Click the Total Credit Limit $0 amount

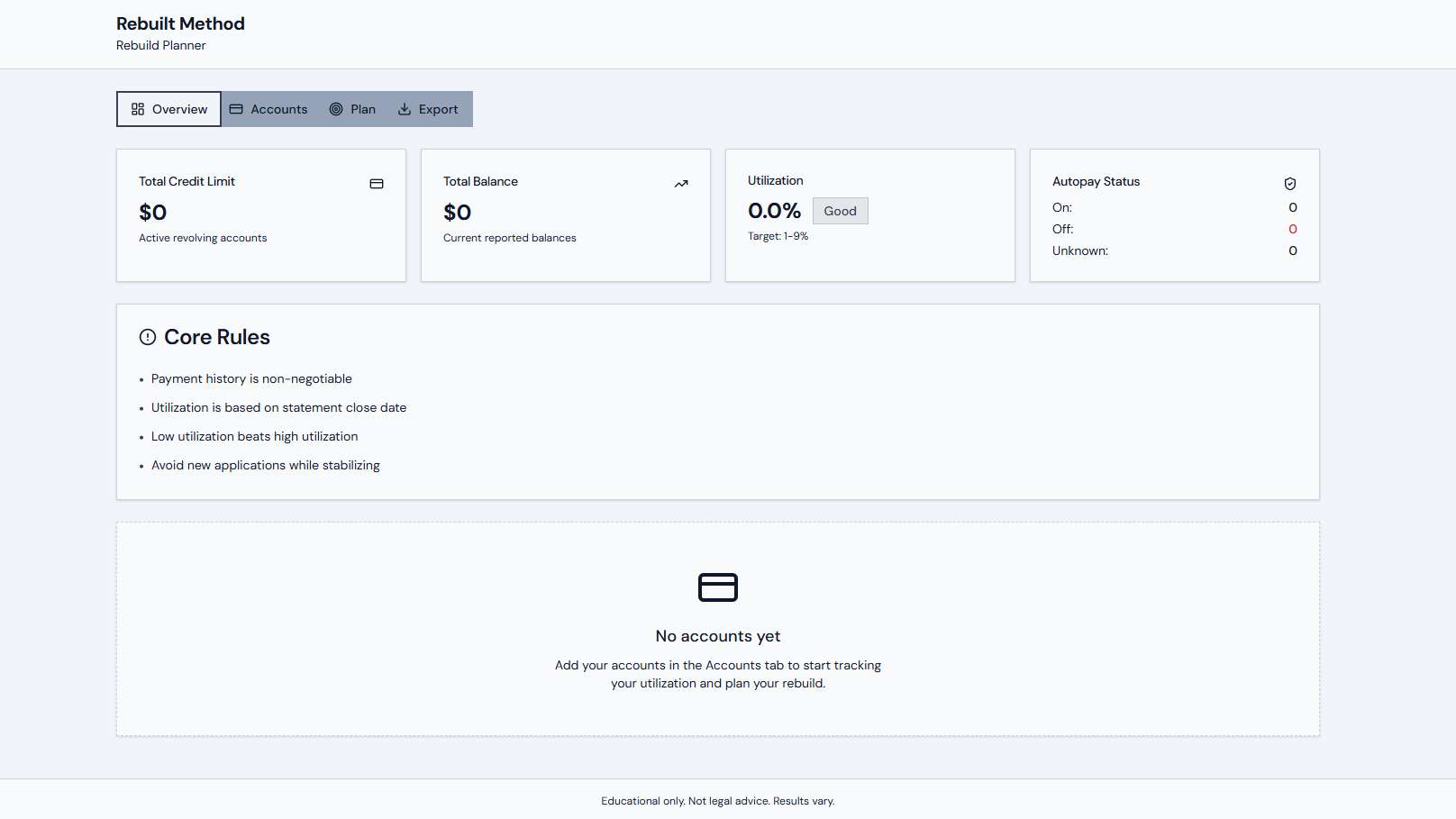click(152, 213)
